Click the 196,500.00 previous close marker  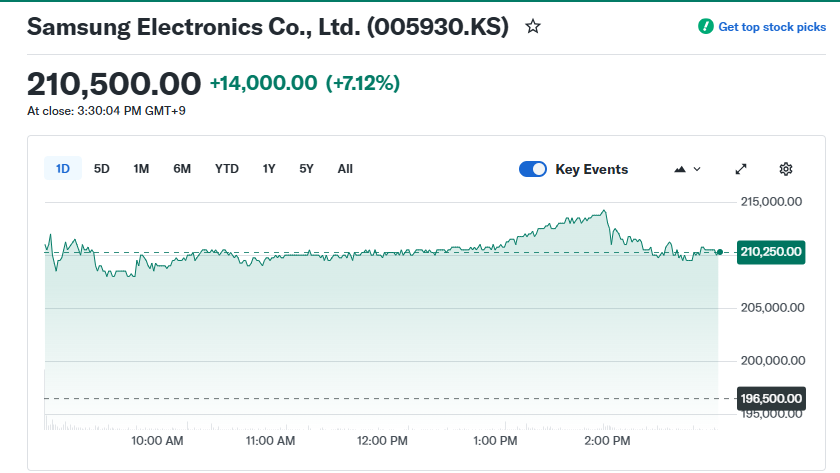click(771, 399)
